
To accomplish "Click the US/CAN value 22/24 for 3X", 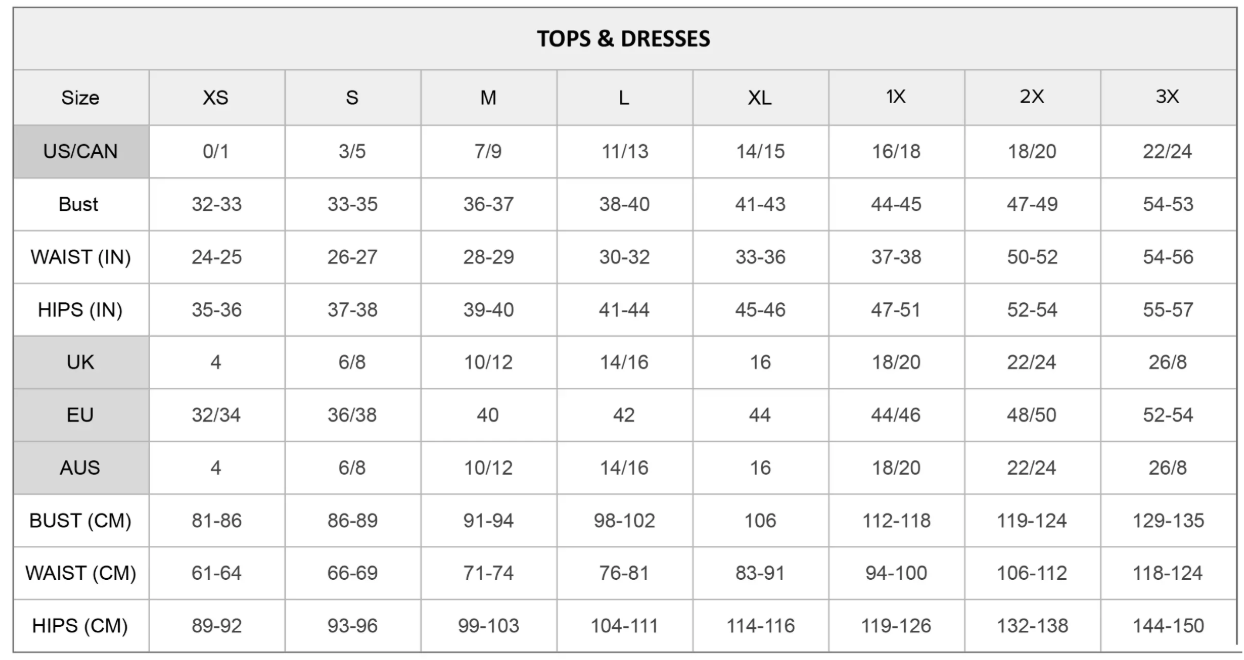I will coord(1168,152).
